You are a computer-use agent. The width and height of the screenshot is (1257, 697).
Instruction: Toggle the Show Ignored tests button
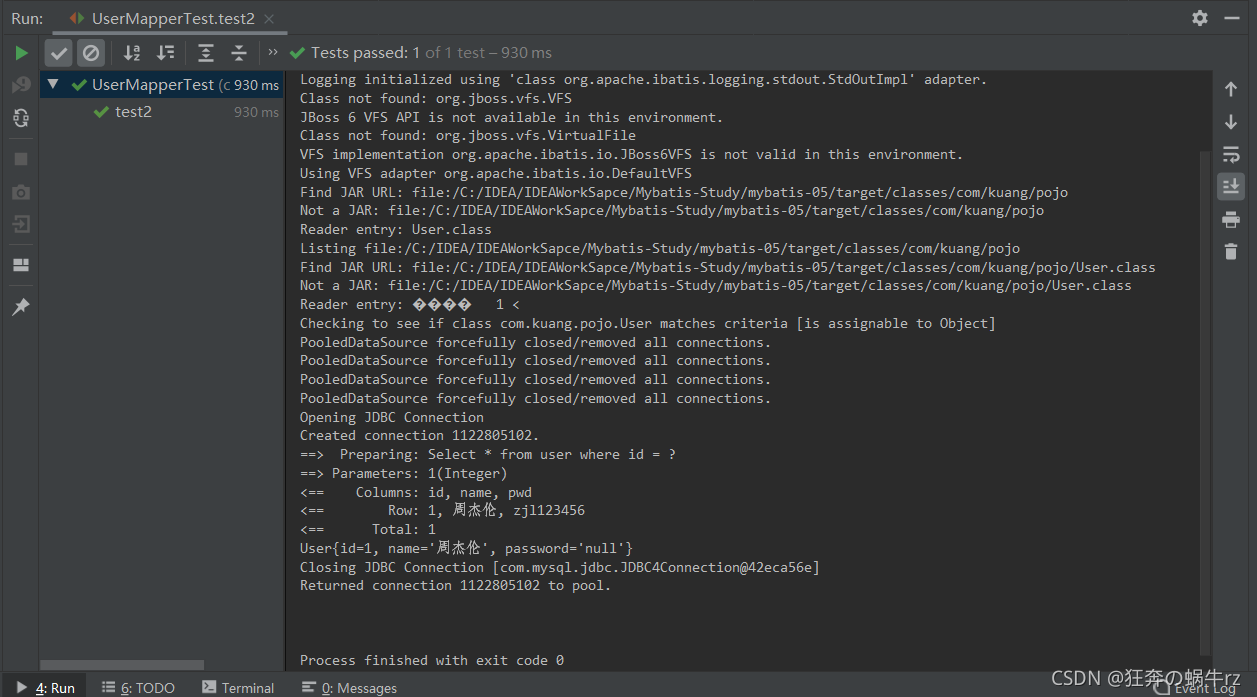pos(91,53)
